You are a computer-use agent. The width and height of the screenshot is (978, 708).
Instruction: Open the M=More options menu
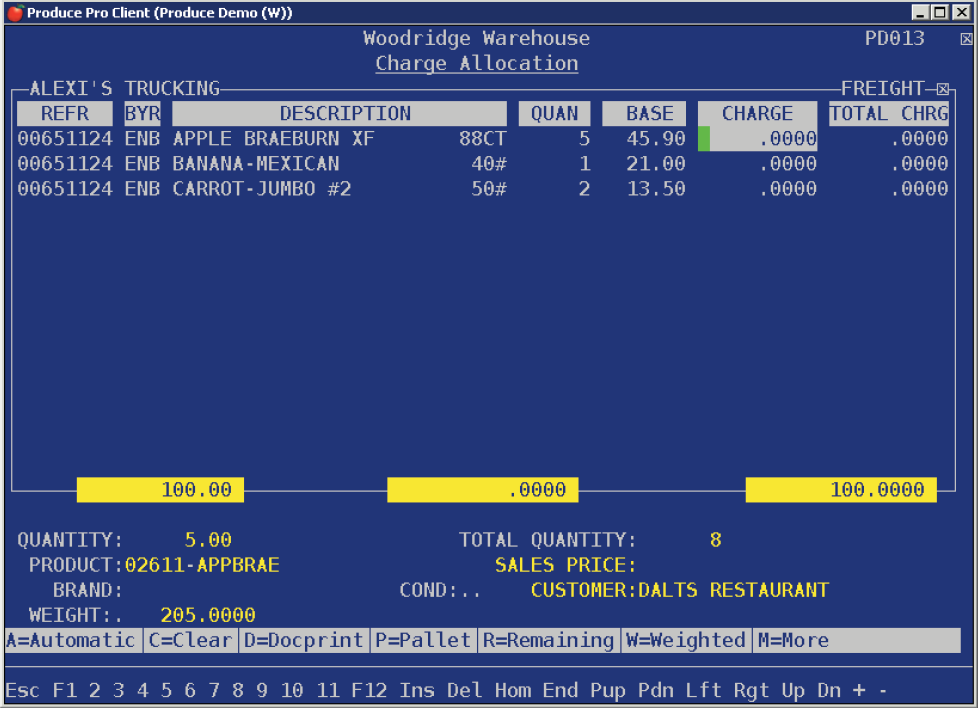(x=793, y=640)
